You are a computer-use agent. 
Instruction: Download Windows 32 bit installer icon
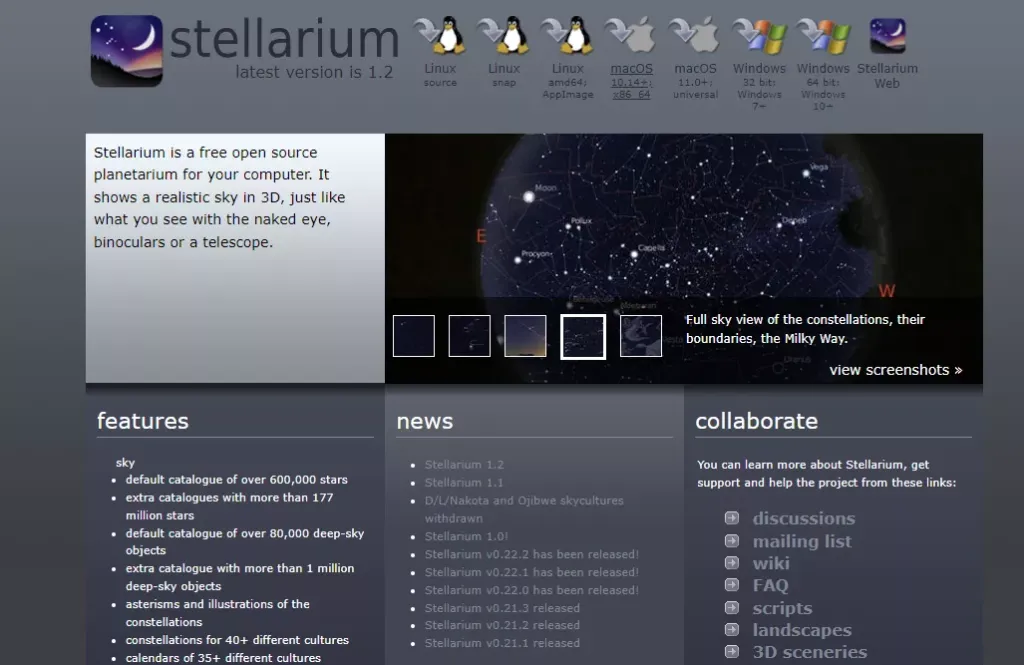[759, 35]
